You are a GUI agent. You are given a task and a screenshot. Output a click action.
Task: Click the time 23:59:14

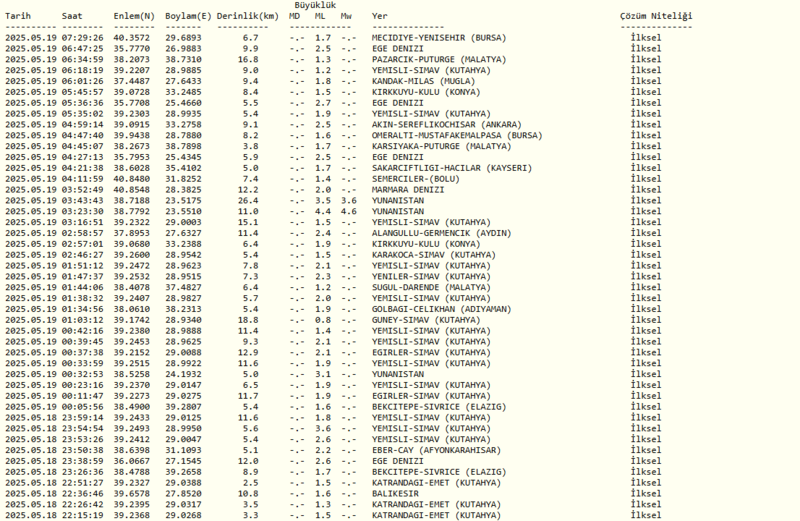click(x=82, y=417)
